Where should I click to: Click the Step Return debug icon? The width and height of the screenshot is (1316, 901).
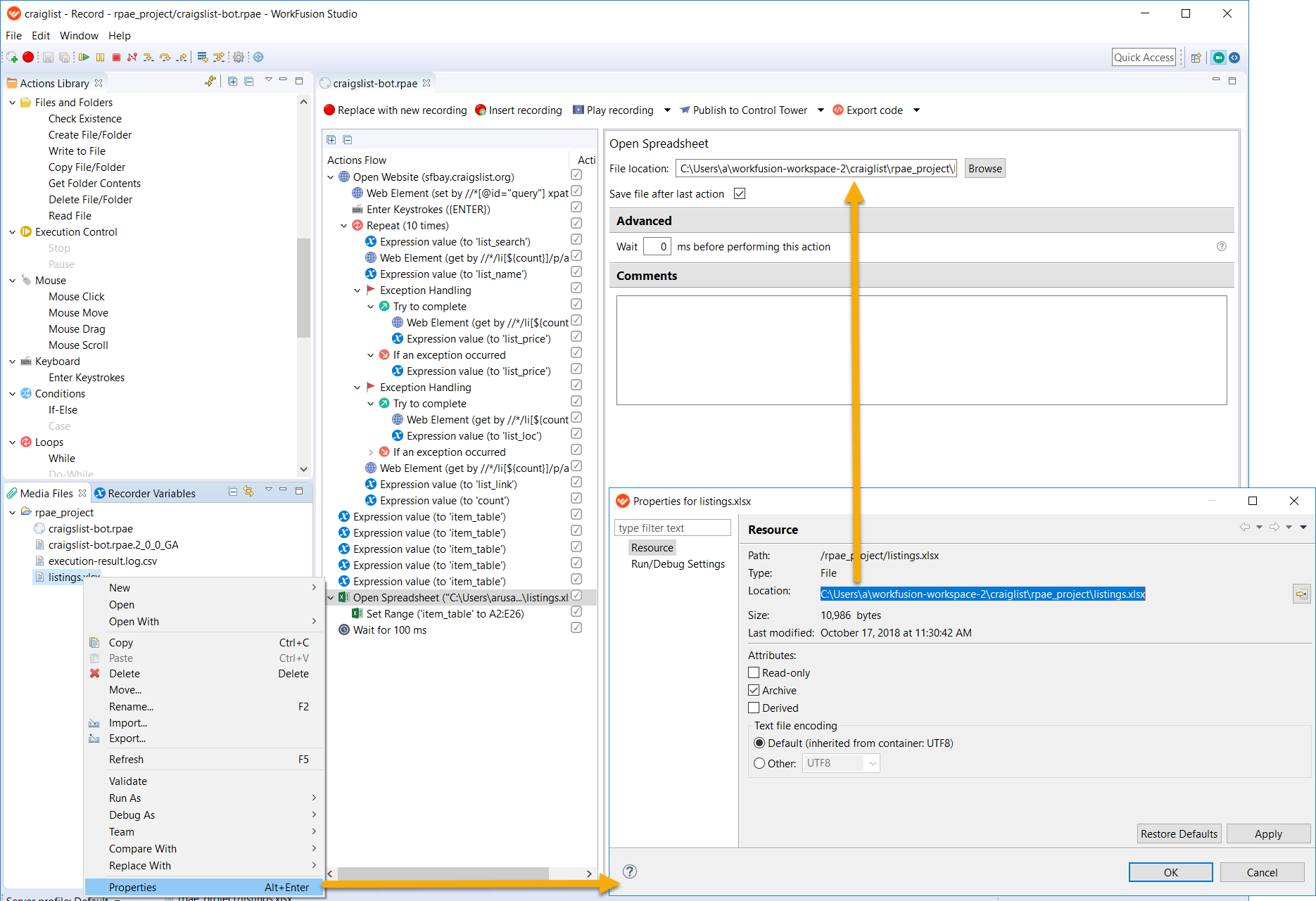[x=182, y=58]
